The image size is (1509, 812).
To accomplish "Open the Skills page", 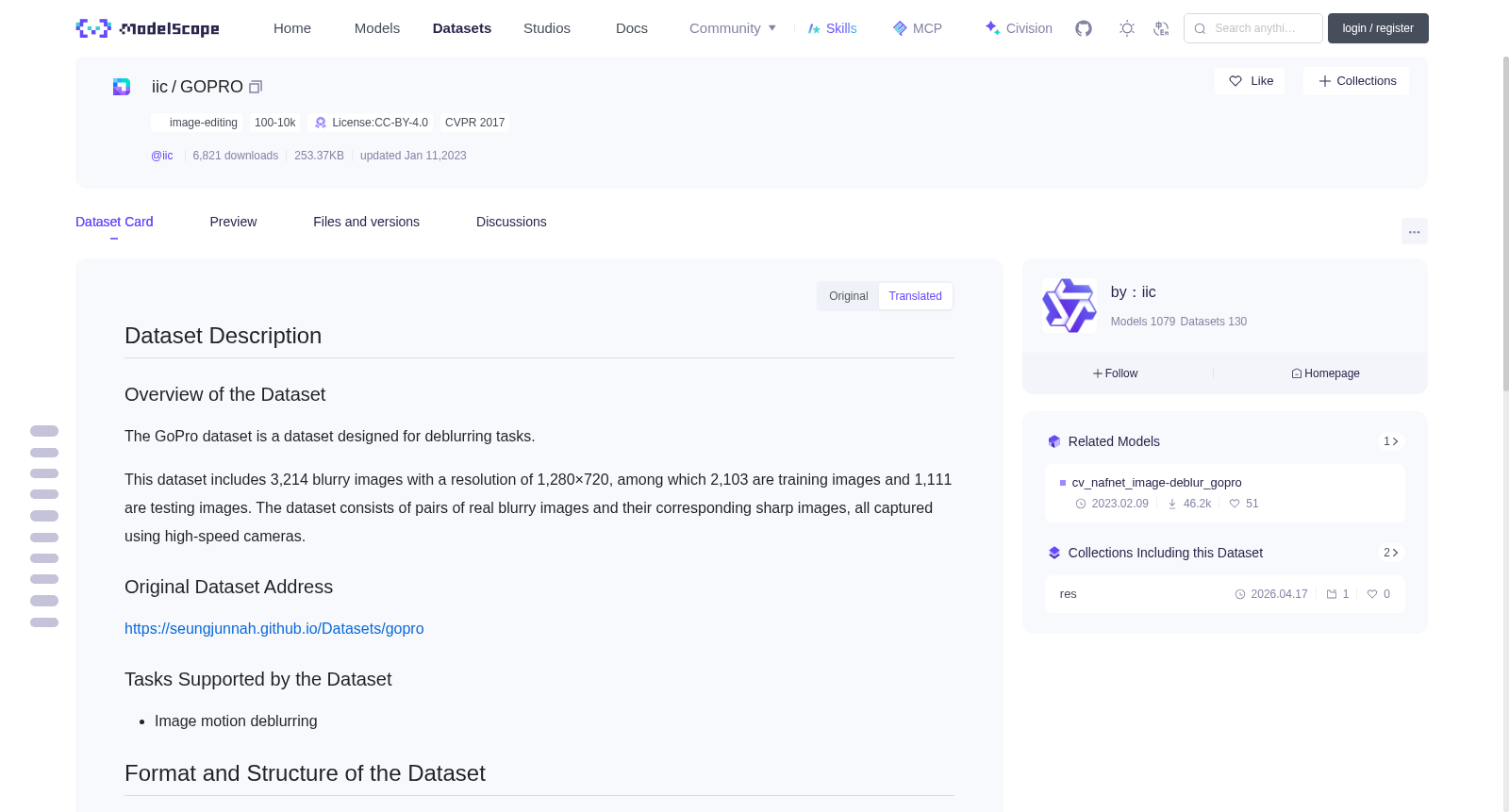I will (x=832, y=28).
